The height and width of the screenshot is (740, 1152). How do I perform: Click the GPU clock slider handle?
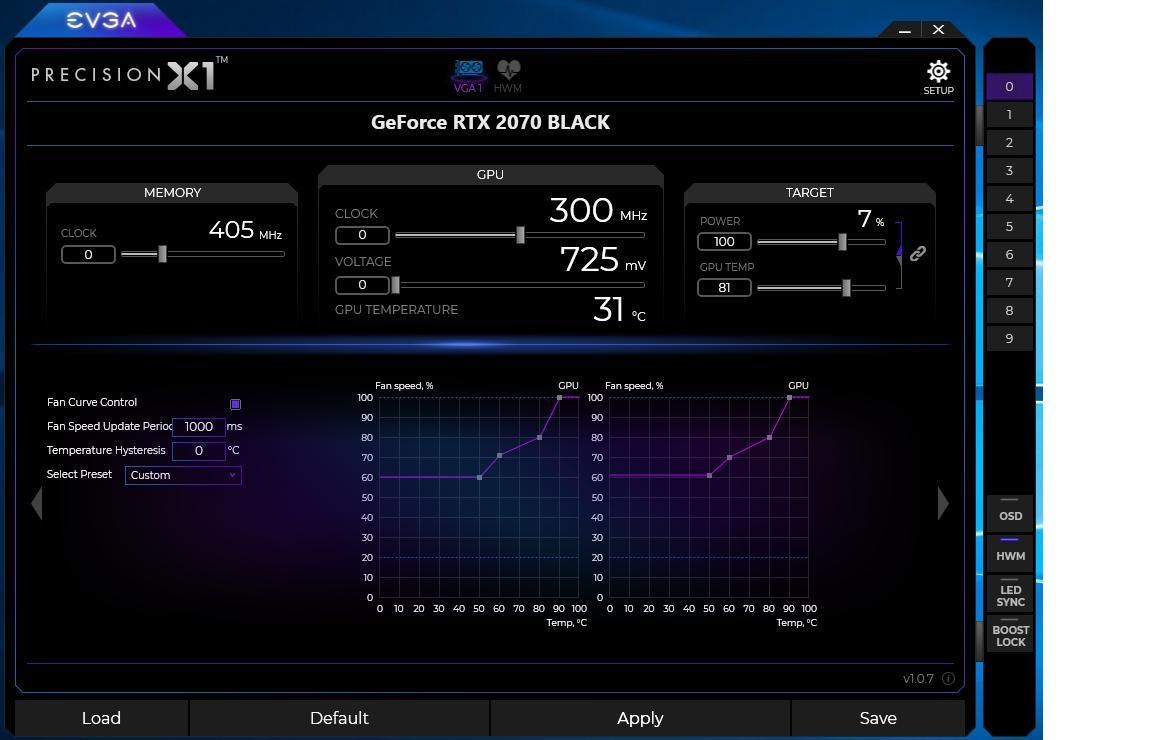coord(520,235)
